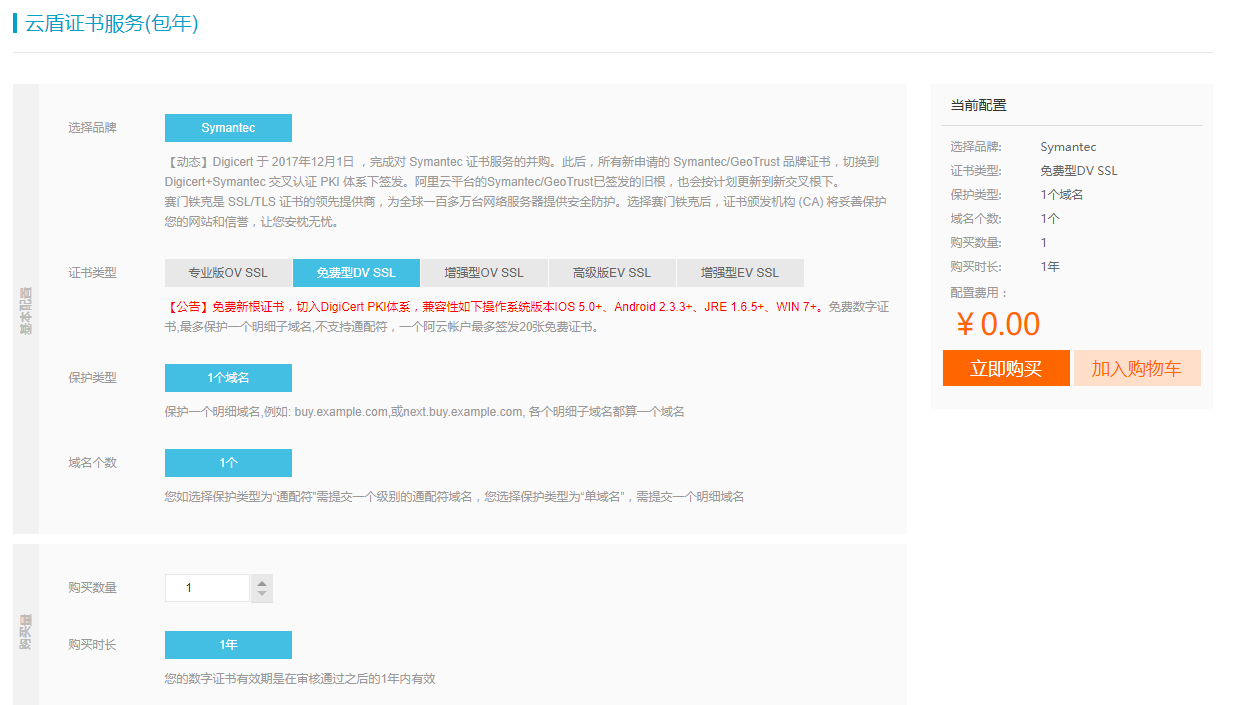The width and height of the screenshot is (1236, 705).
Task: Click the 购买数量 label beside quantity input
Action: point(92,588)
